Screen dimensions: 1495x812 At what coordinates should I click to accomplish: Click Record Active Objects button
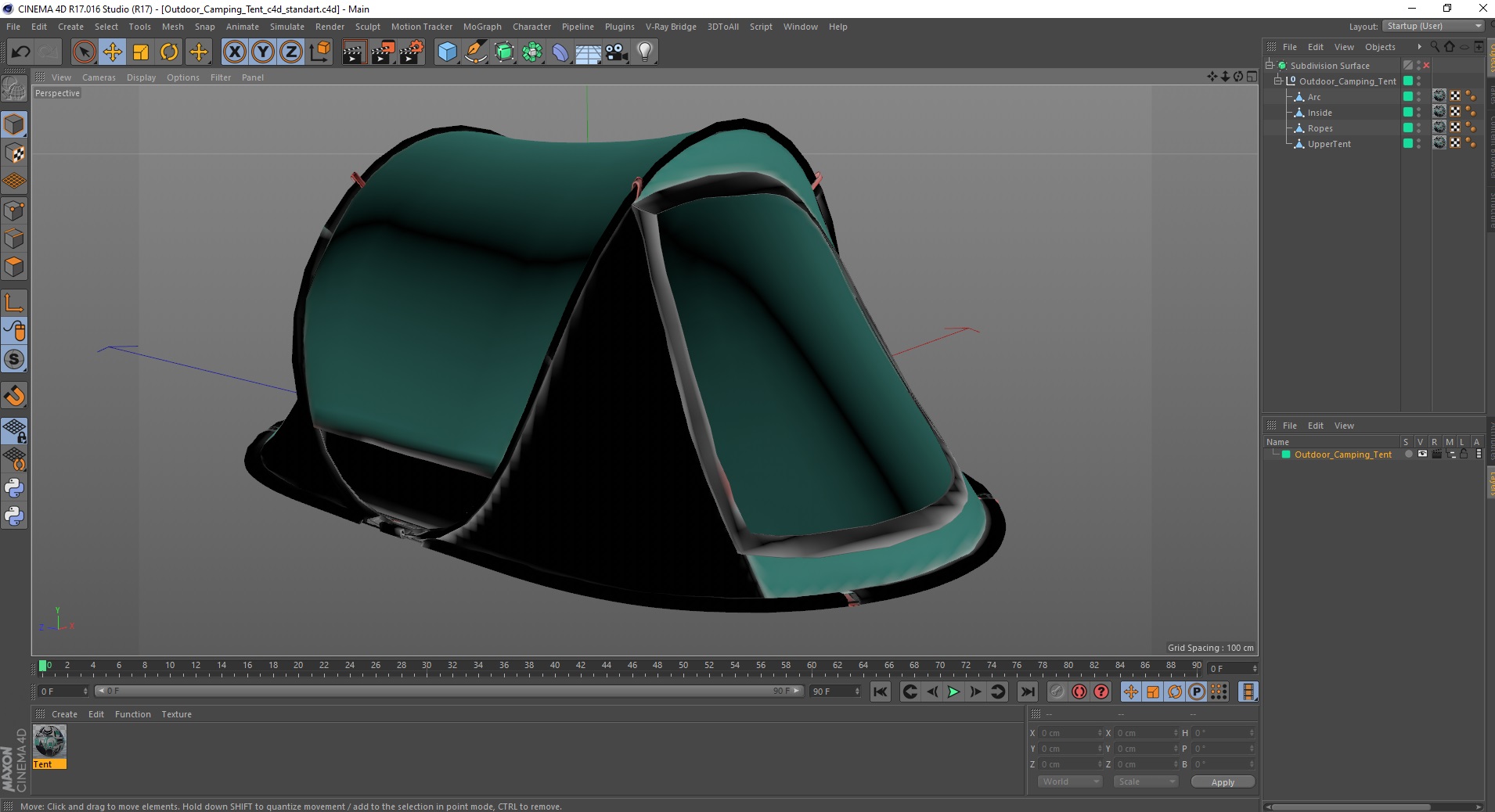click(1057, 692)
